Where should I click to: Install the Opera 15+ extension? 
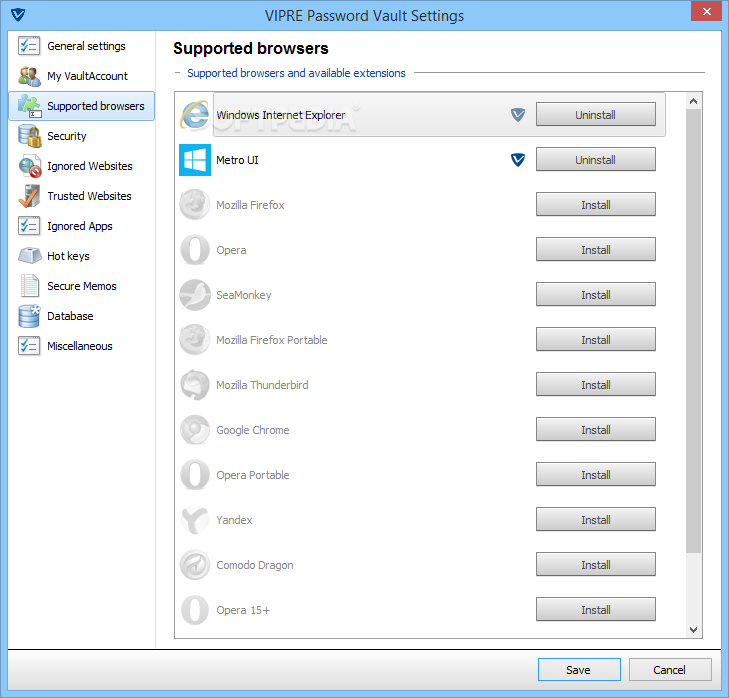596,610
